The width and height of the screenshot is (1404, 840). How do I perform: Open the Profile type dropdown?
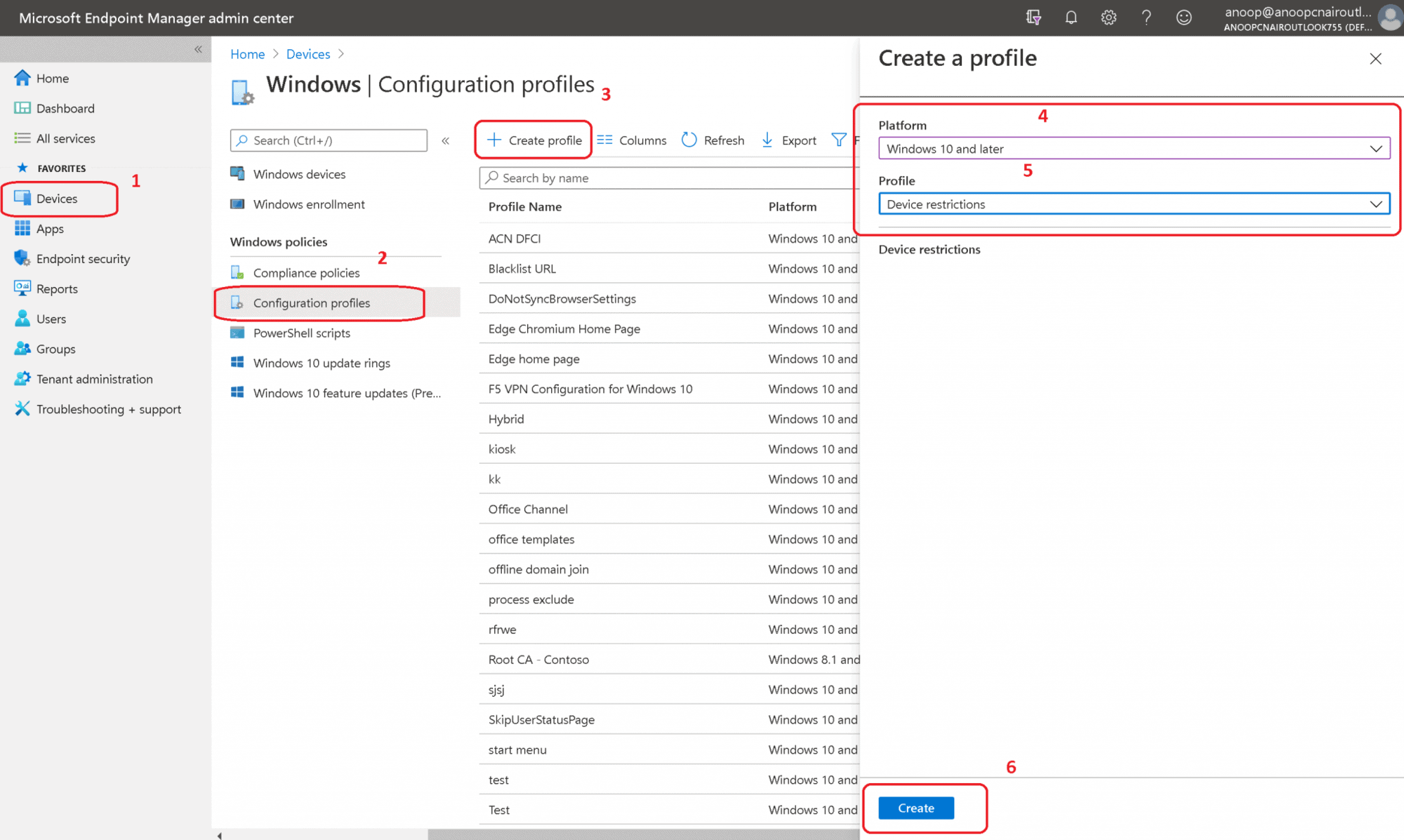click(x=1133, y=204)
